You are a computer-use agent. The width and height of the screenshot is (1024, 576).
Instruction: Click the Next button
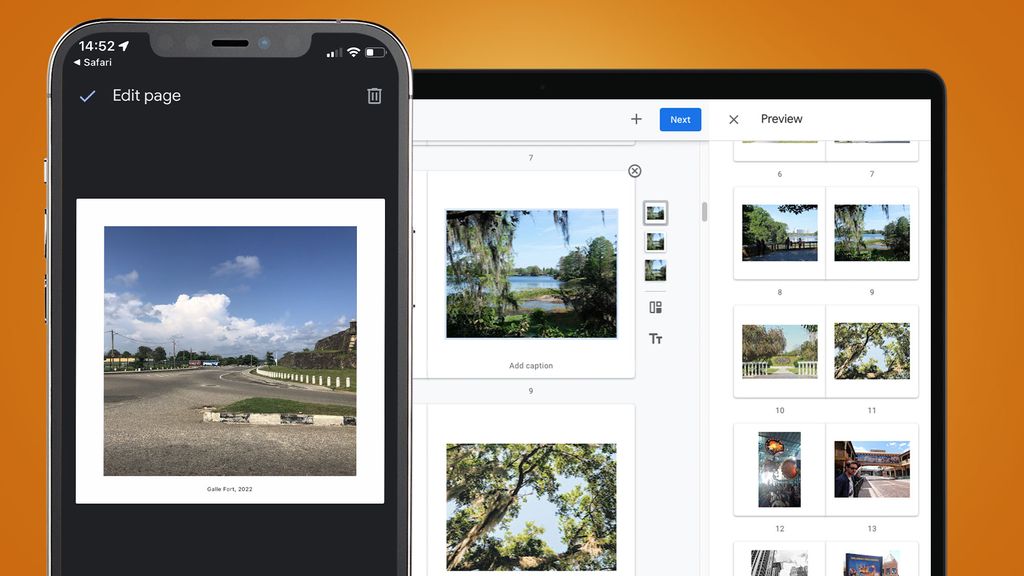click(x=680, y=119)
